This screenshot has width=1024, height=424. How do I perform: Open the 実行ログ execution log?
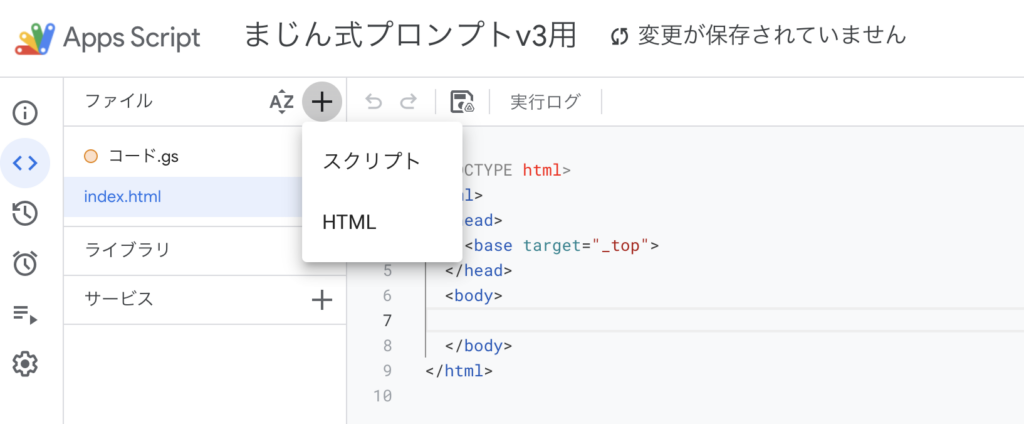tap(545, 101)
